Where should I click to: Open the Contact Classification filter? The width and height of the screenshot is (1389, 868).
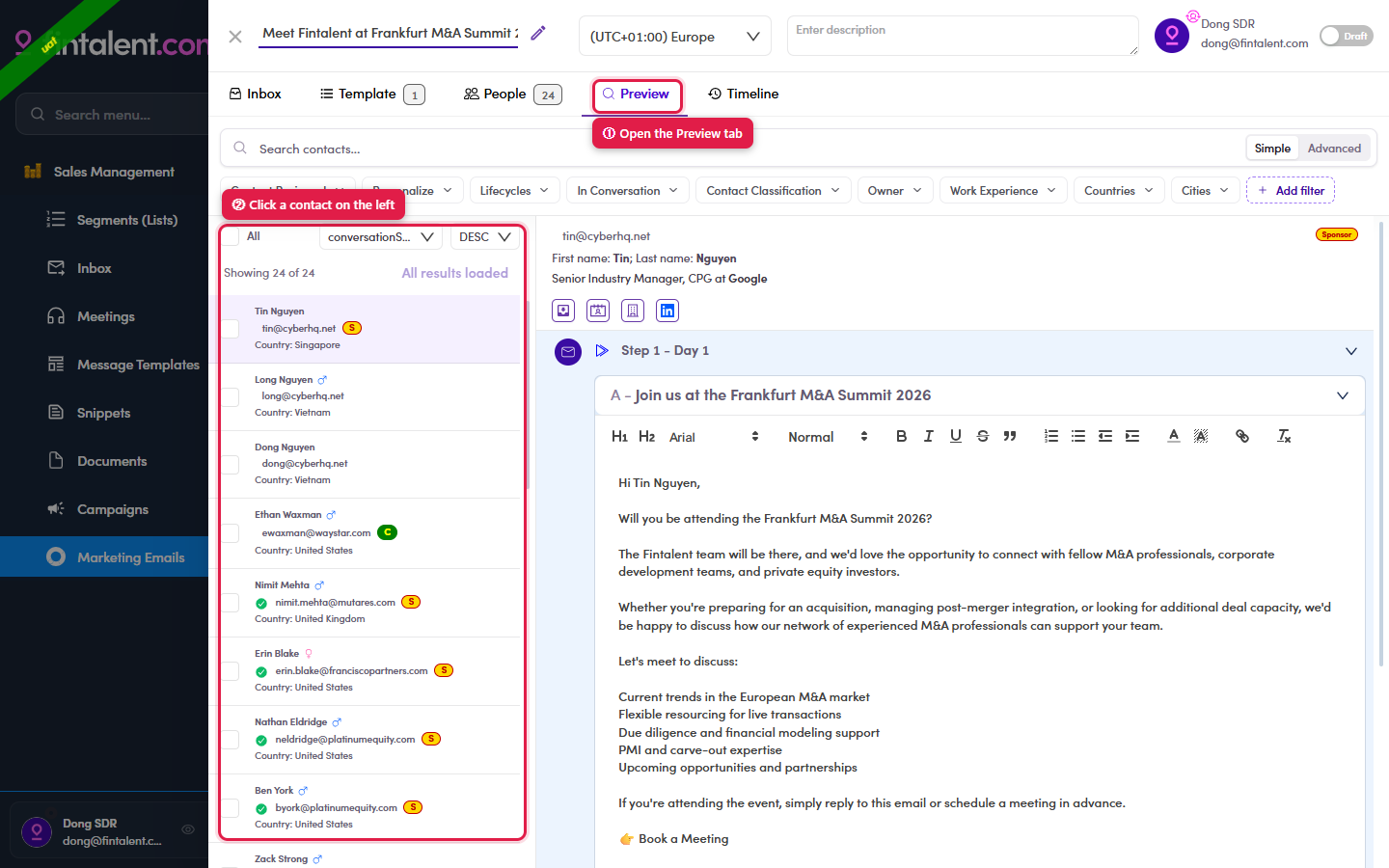[774, 191]
